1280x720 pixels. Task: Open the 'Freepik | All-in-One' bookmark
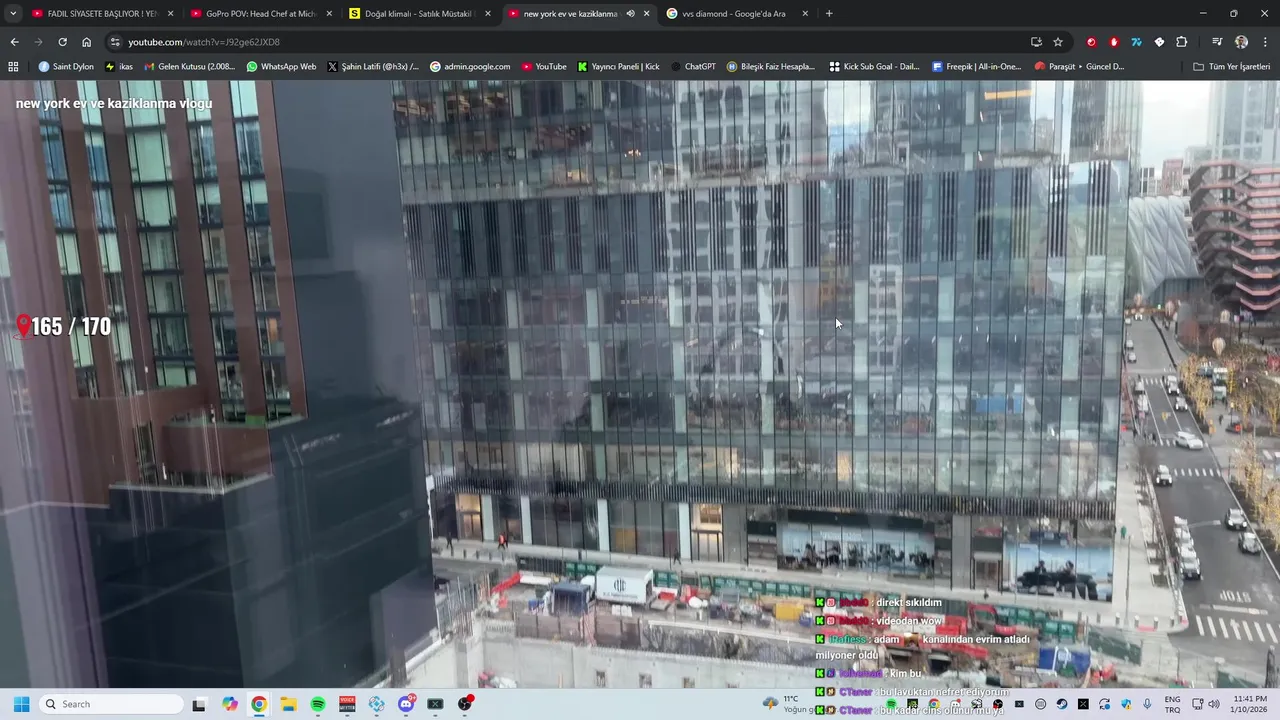[x=977, y=67]
